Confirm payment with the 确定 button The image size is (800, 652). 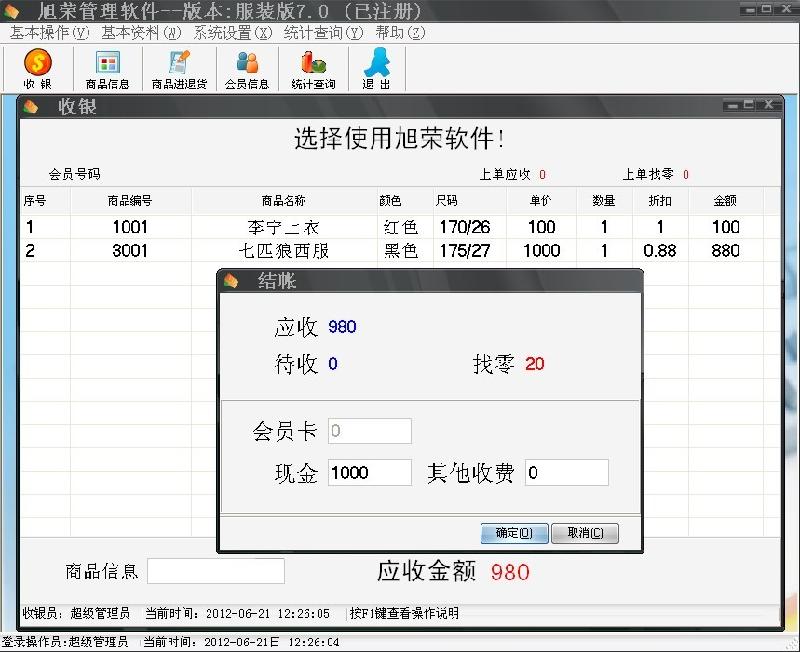(x=513, y=533)
